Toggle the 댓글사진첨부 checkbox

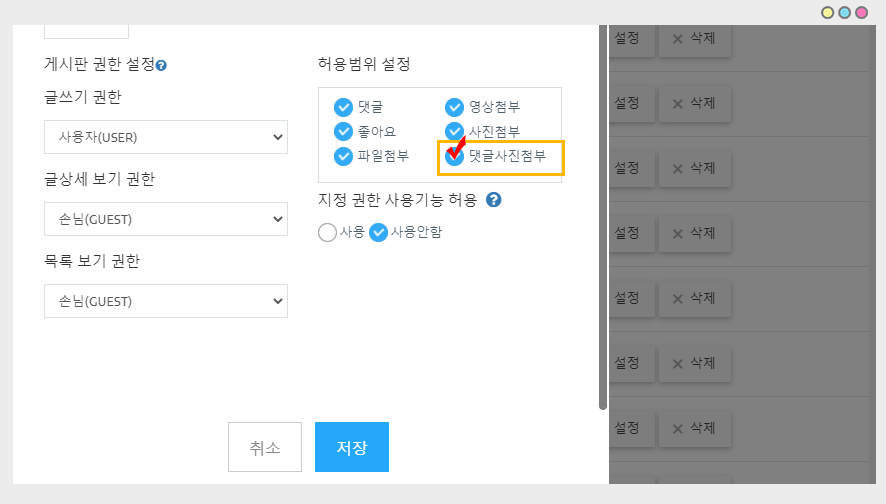point(455,156)
